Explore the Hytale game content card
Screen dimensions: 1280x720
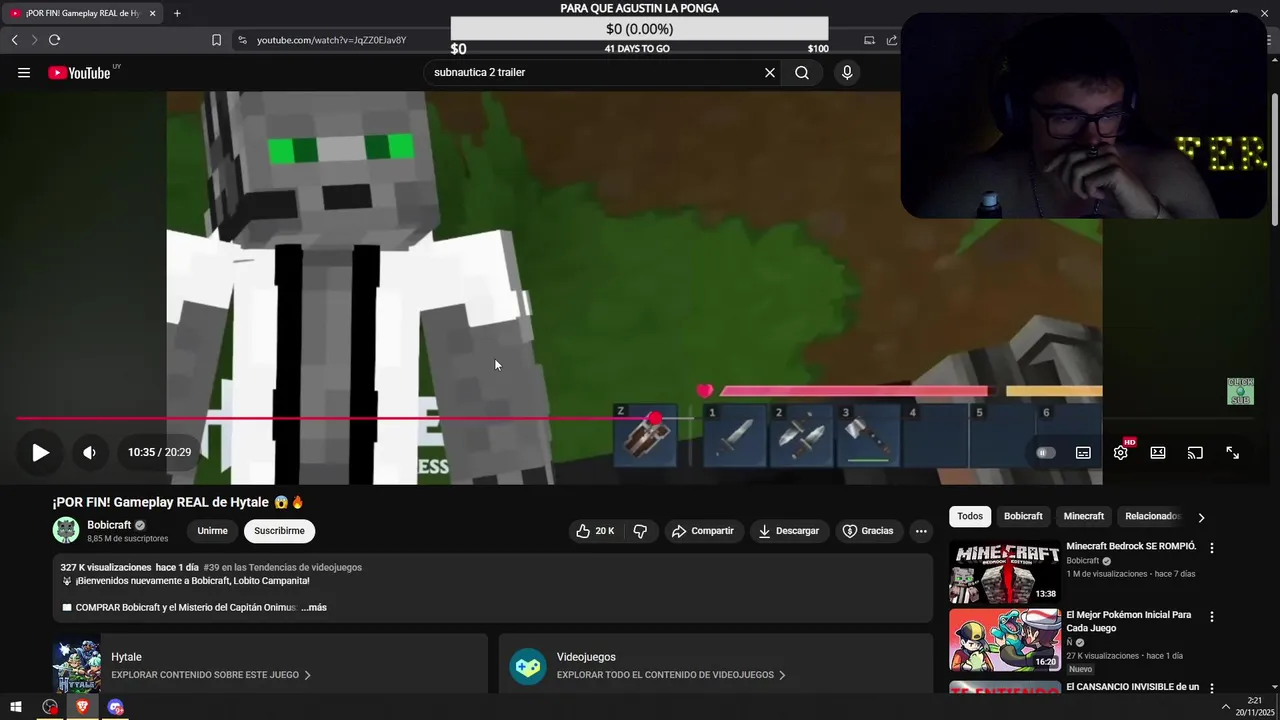(270, 664)
